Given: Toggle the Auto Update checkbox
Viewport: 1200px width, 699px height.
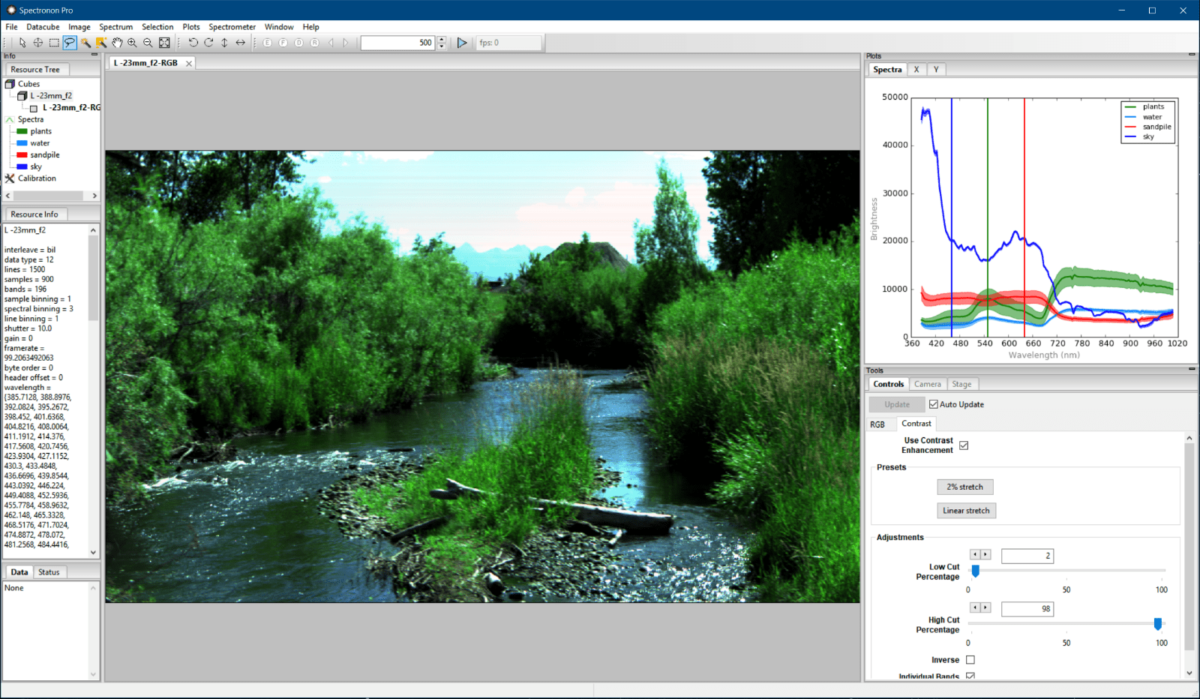Looking at the screenshot, I should click(x=934, y=404).
